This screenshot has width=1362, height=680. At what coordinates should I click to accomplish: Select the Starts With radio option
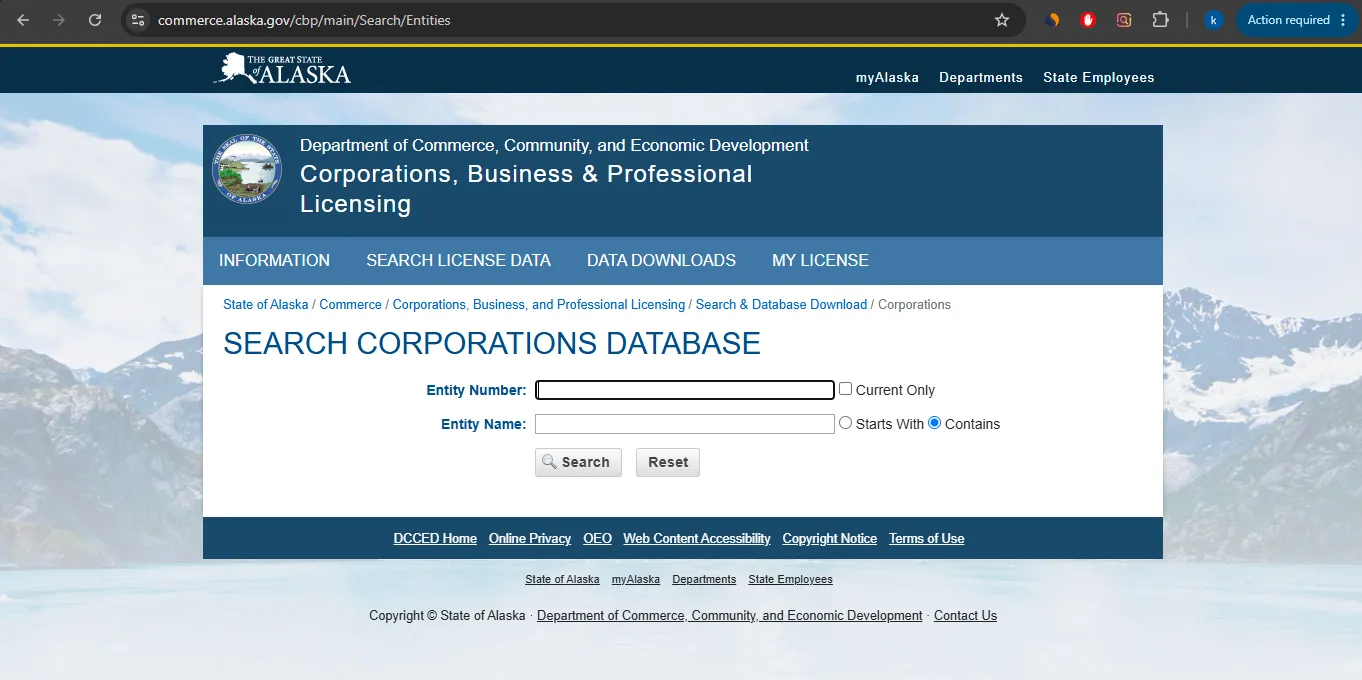[845, 423]
